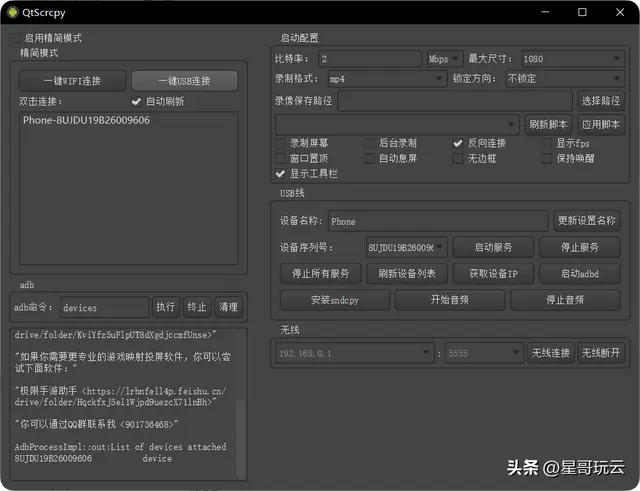Click the QtScrcpy app icon in title bar
640x491 pixels.
pyautogui.click(x=13, y=12)
